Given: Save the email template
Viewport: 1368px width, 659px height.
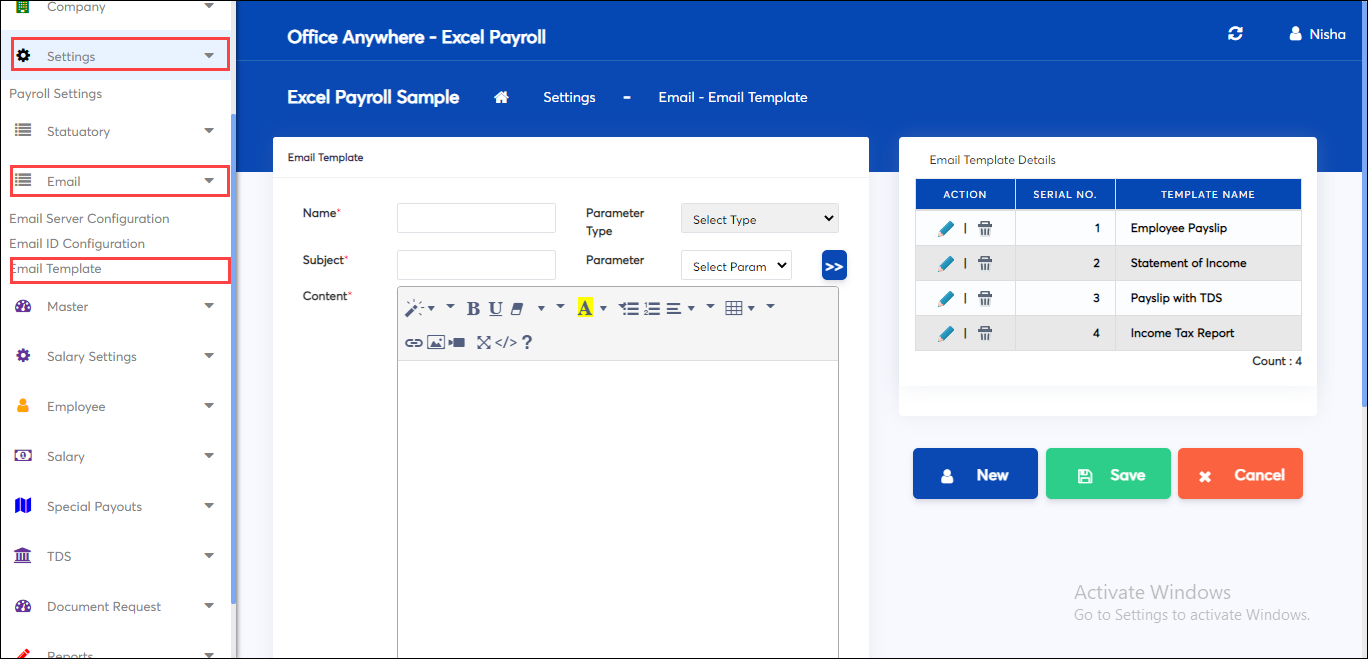Looking at the screenshot, I should [1108, 474].
